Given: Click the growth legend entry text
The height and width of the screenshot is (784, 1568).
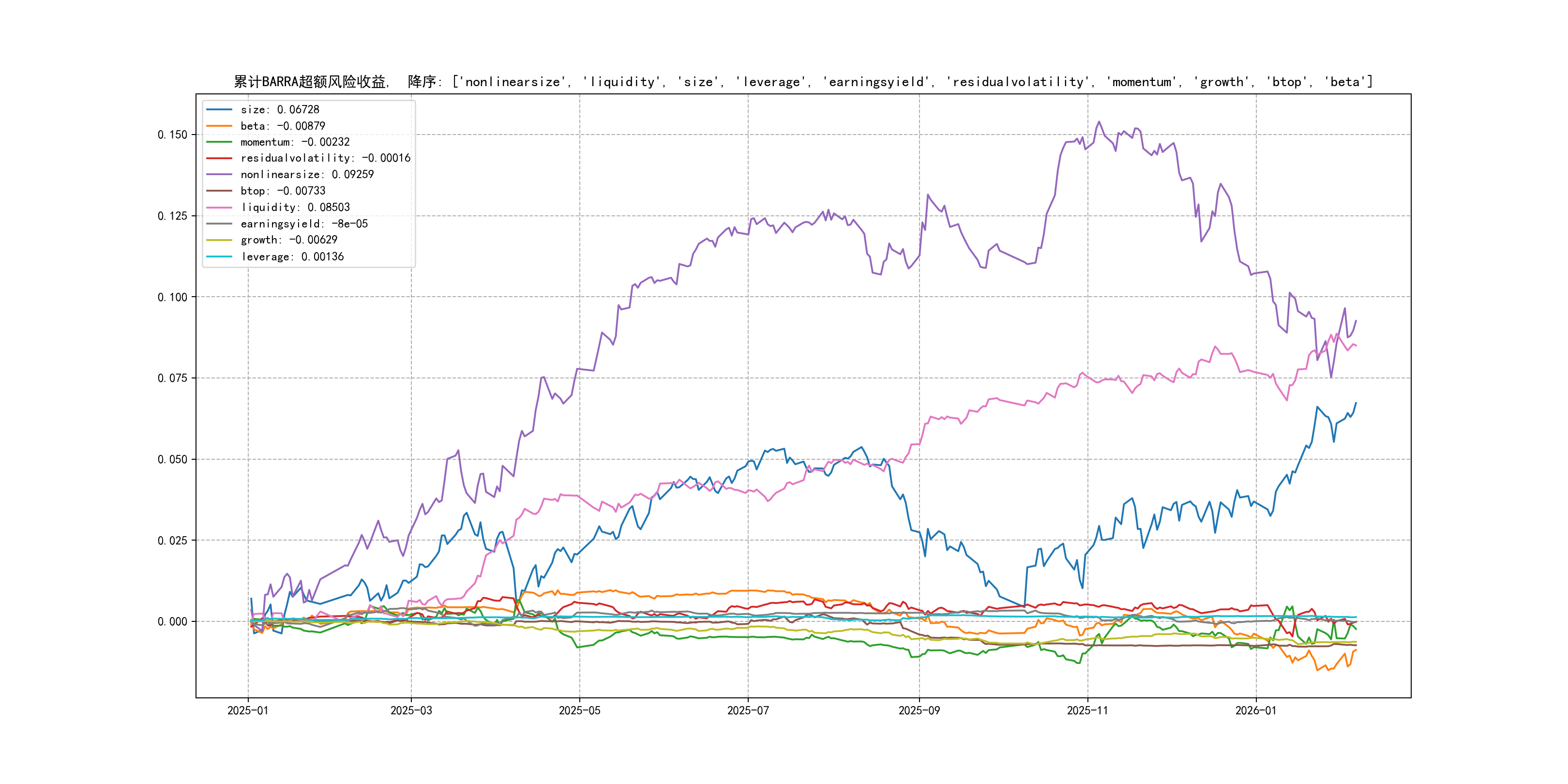Looking at the screenshot, I should (288, 241).
